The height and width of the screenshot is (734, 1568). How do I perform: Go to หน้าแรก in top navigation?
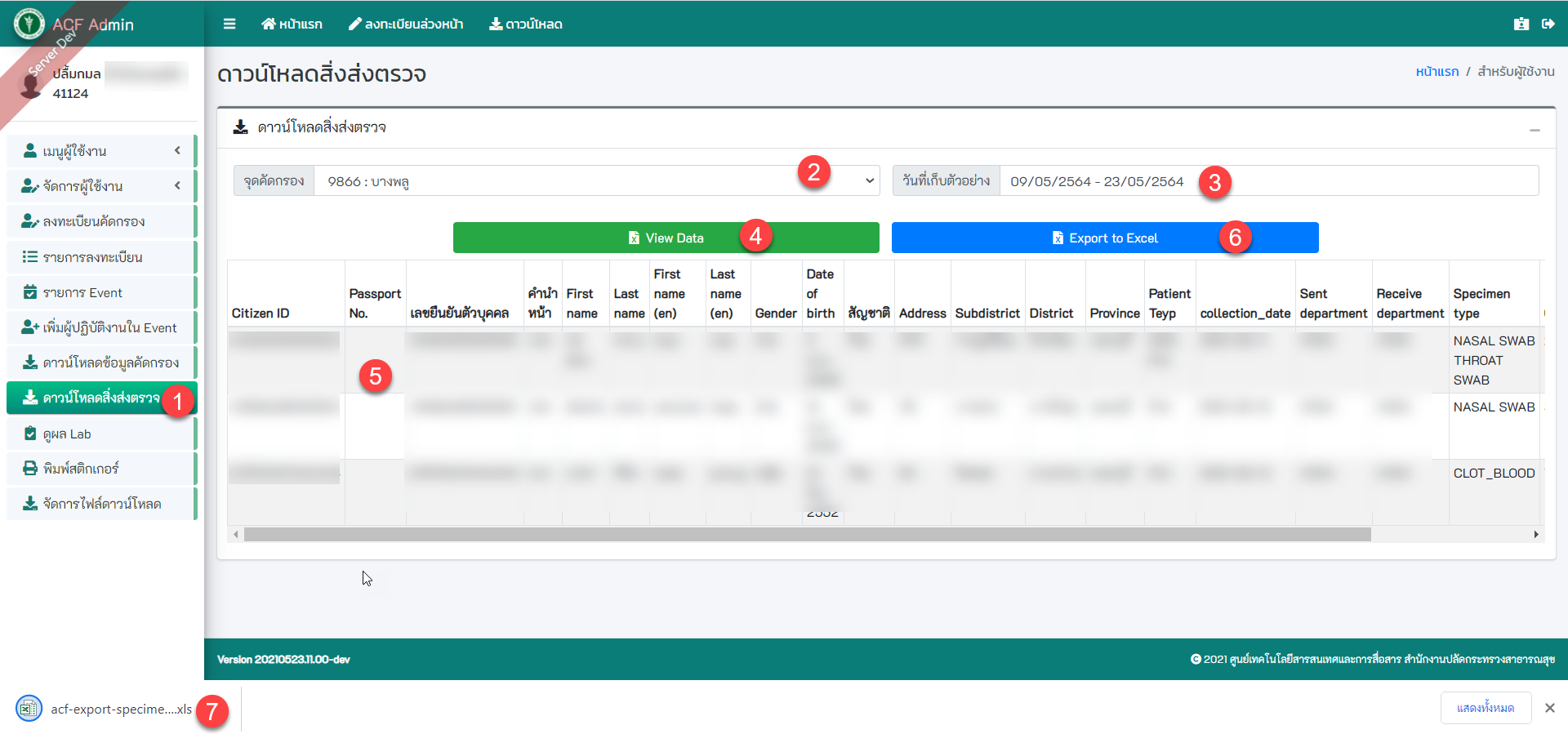point(292,24)
